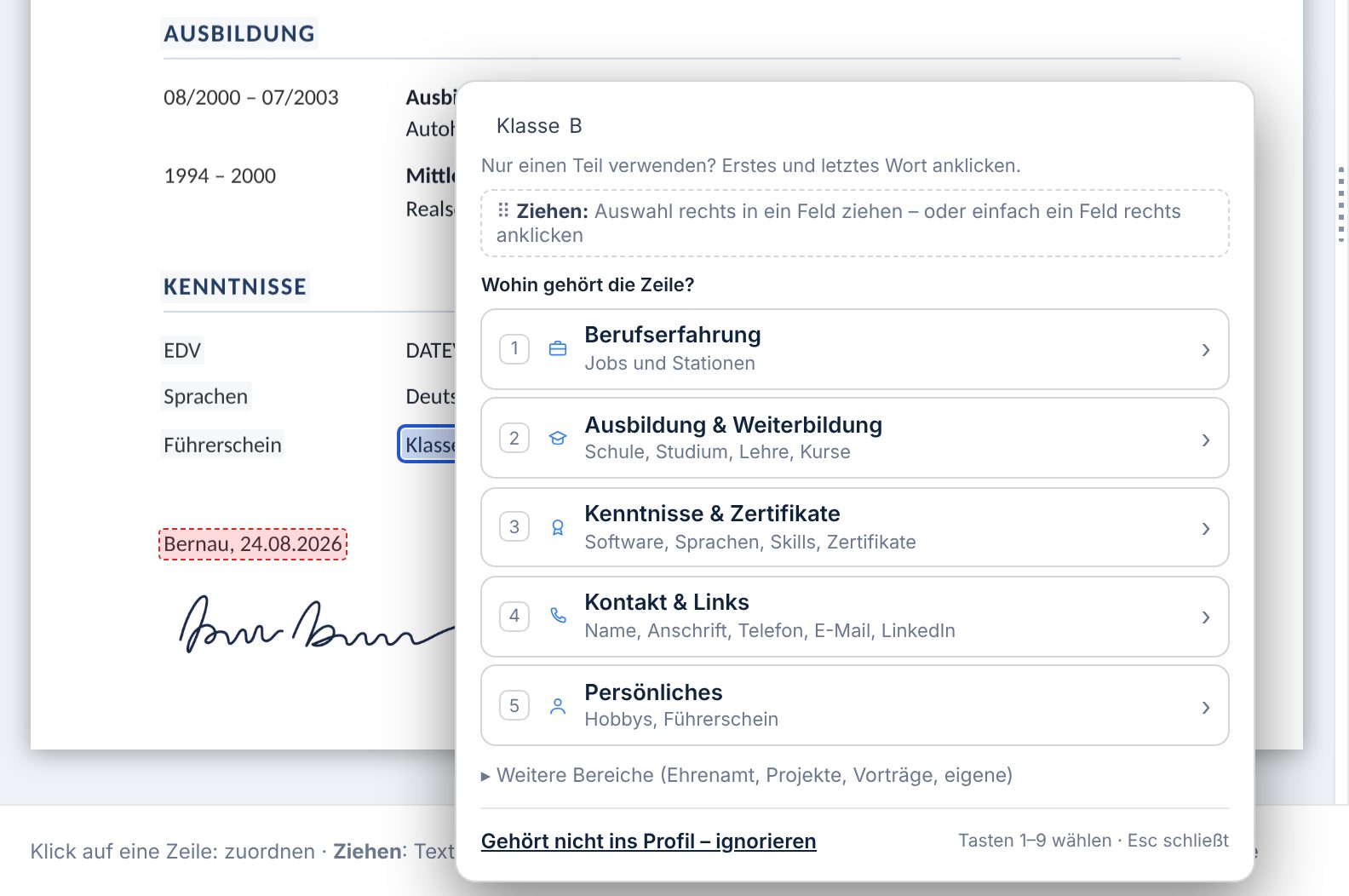Open Kenntnisse & Zertifikate chevron arrow

1206,529
